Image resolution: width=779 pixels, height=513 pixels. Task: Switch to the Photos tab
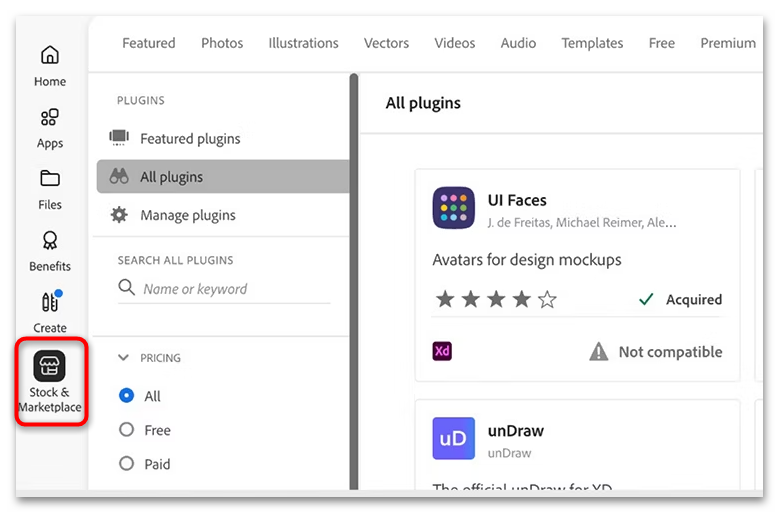222,43
